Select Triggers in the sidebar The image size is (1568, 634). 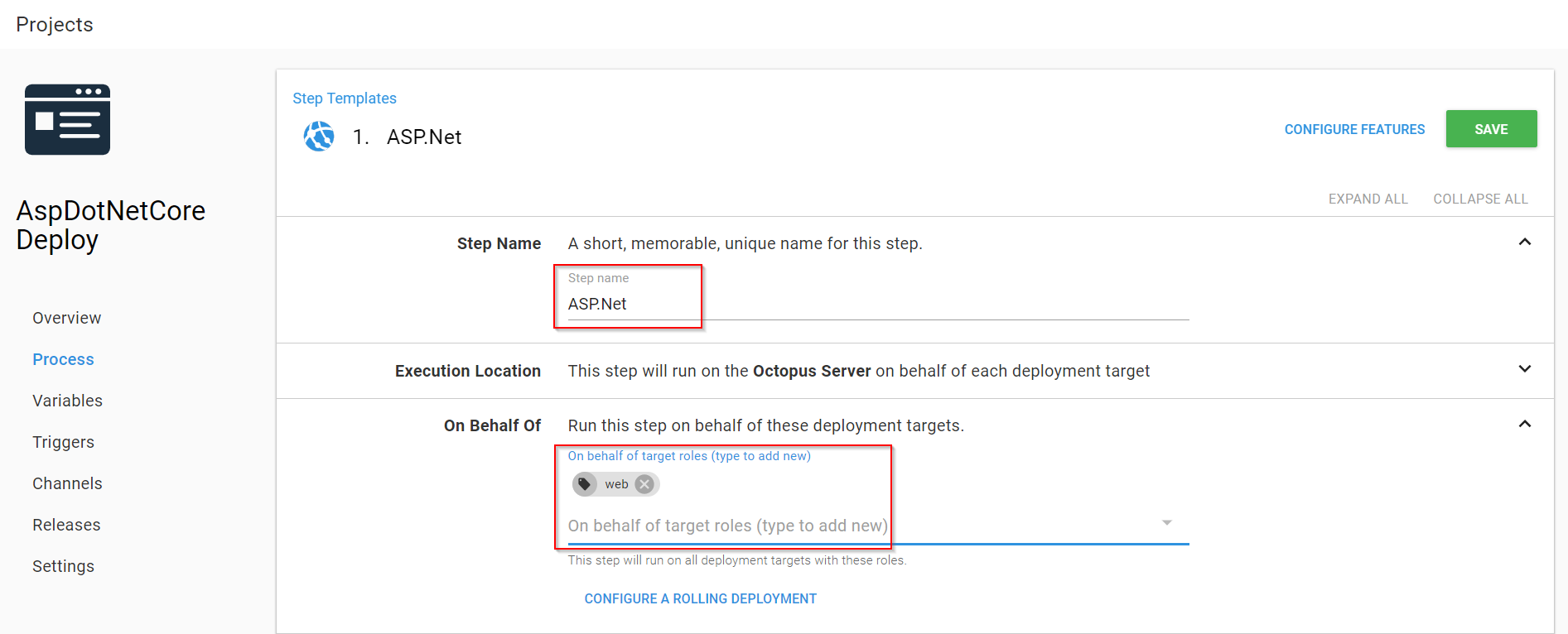click(64, 442)
